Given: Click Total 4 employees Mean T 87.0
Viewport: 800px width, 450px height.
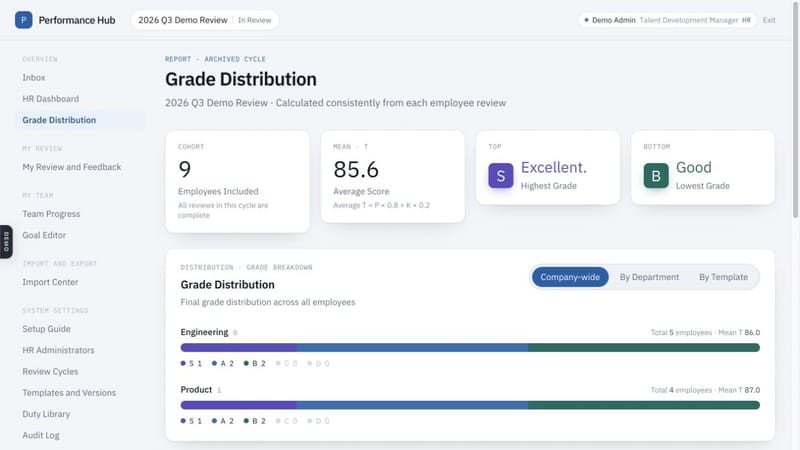Looking at the screenshot, I should coord(705,390).
